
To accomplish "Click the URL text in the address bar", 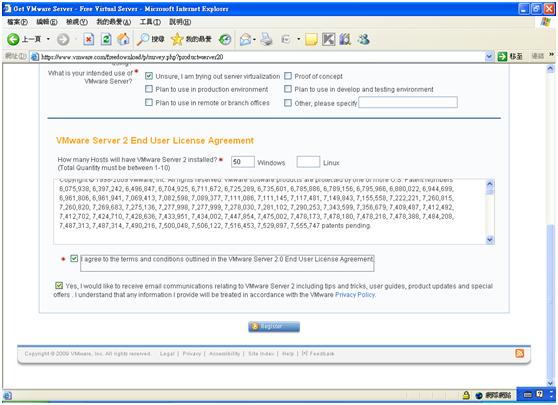I will point(132,57).
